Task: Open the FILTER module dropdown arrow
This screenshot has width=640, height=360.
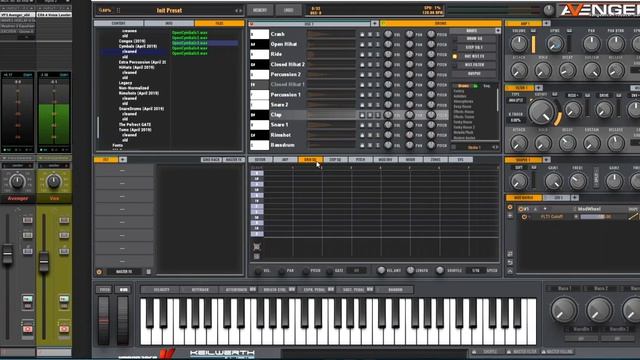Action: click(x=539, y=88)
